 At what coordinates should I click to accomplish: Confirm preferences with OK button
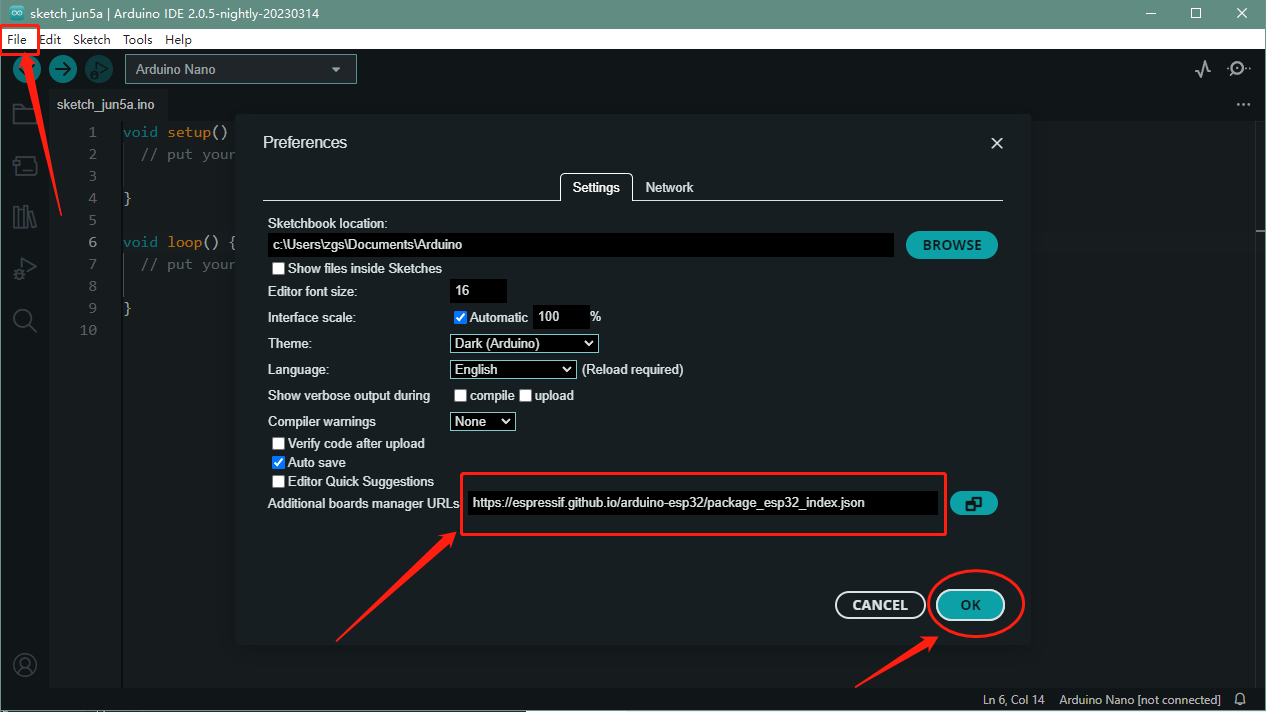pyautogui.click(x=970, y=605)
